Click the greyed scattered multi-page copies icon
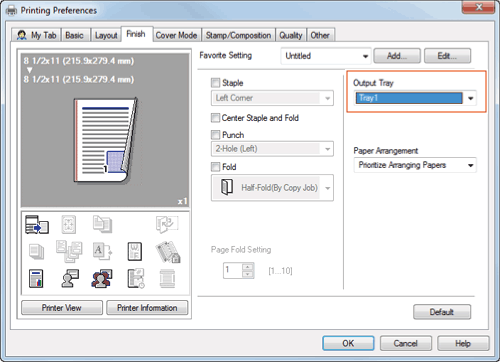 69,251
